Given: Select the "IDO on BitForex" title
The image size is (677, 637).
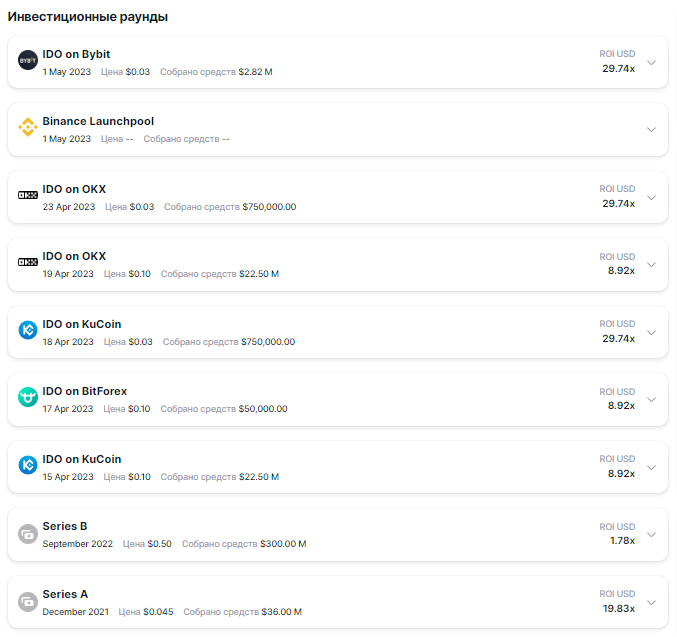Looking at the screenshot, I should pyautogui.click(x=84, y=391).
